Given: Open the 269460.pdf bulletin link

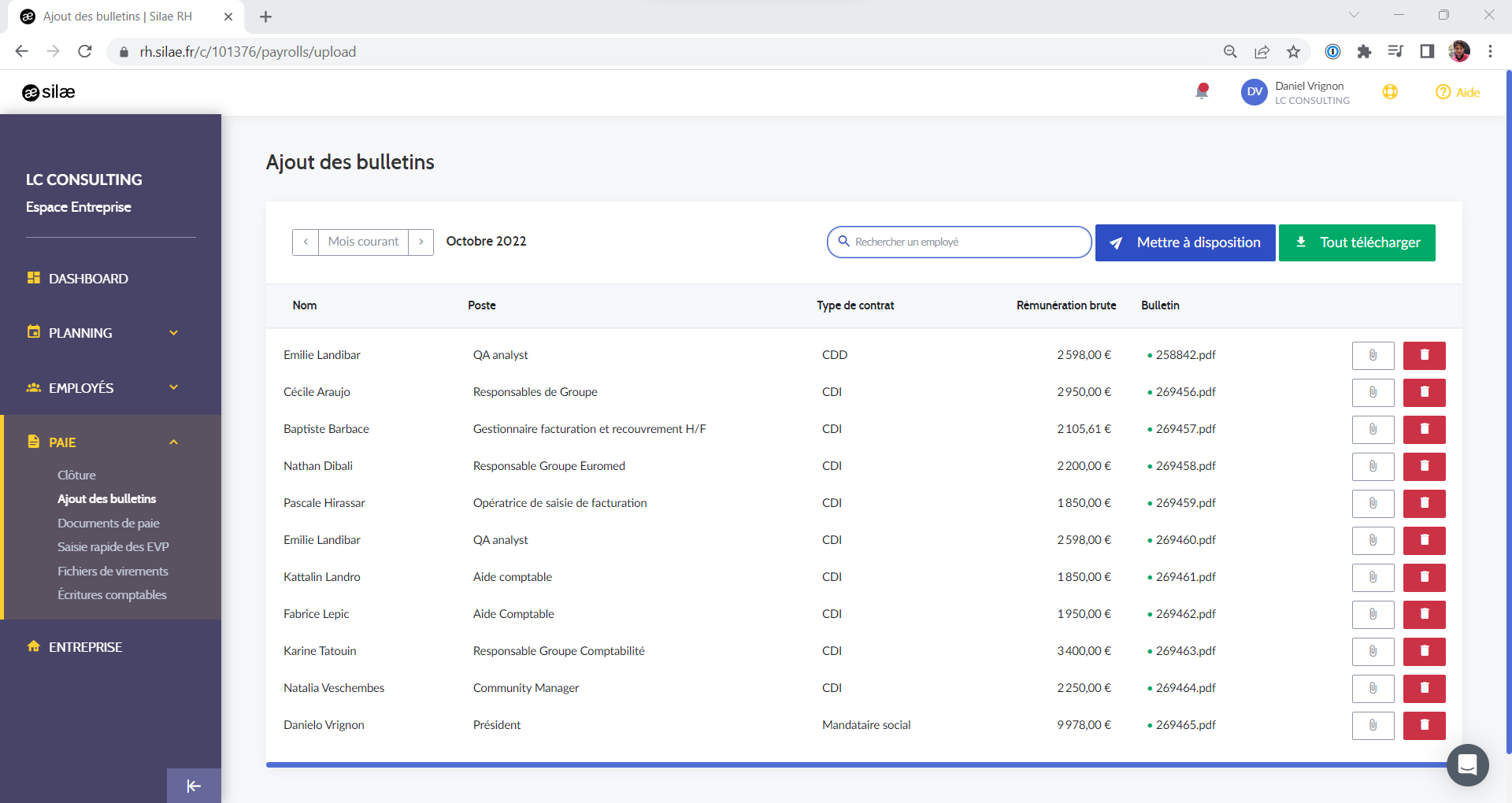Looking at the screenshot, I should point(1185,540).
